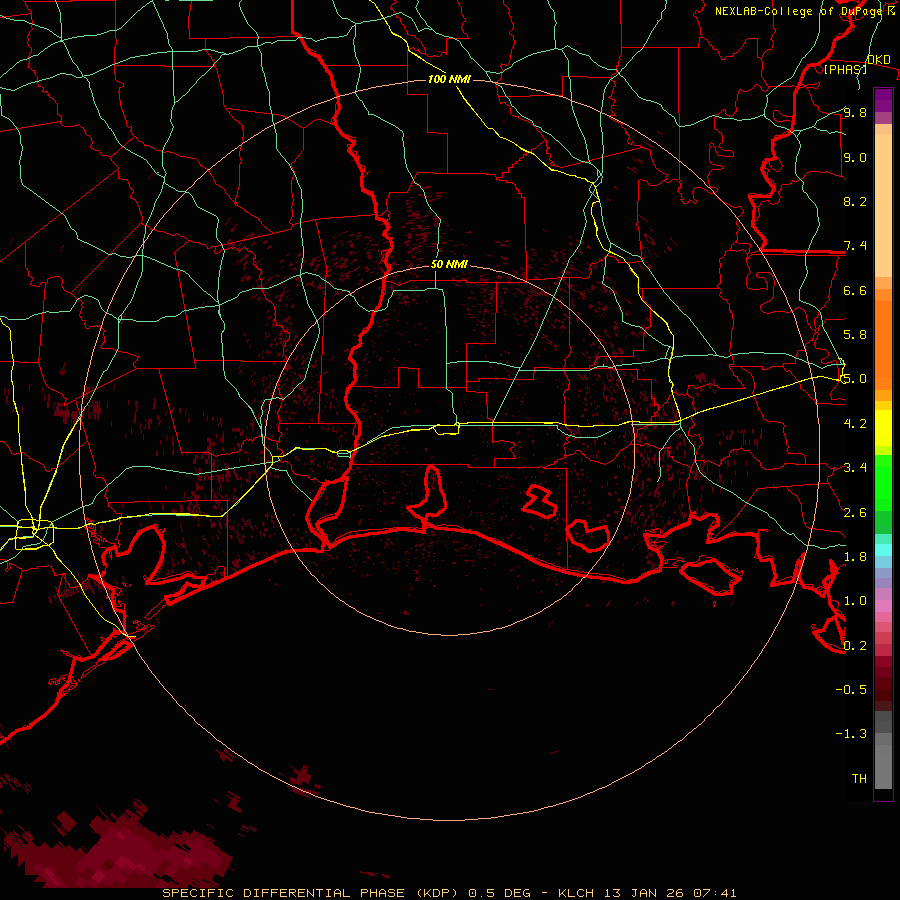Pick the yellow band on the color bar

tap(883, 428)
